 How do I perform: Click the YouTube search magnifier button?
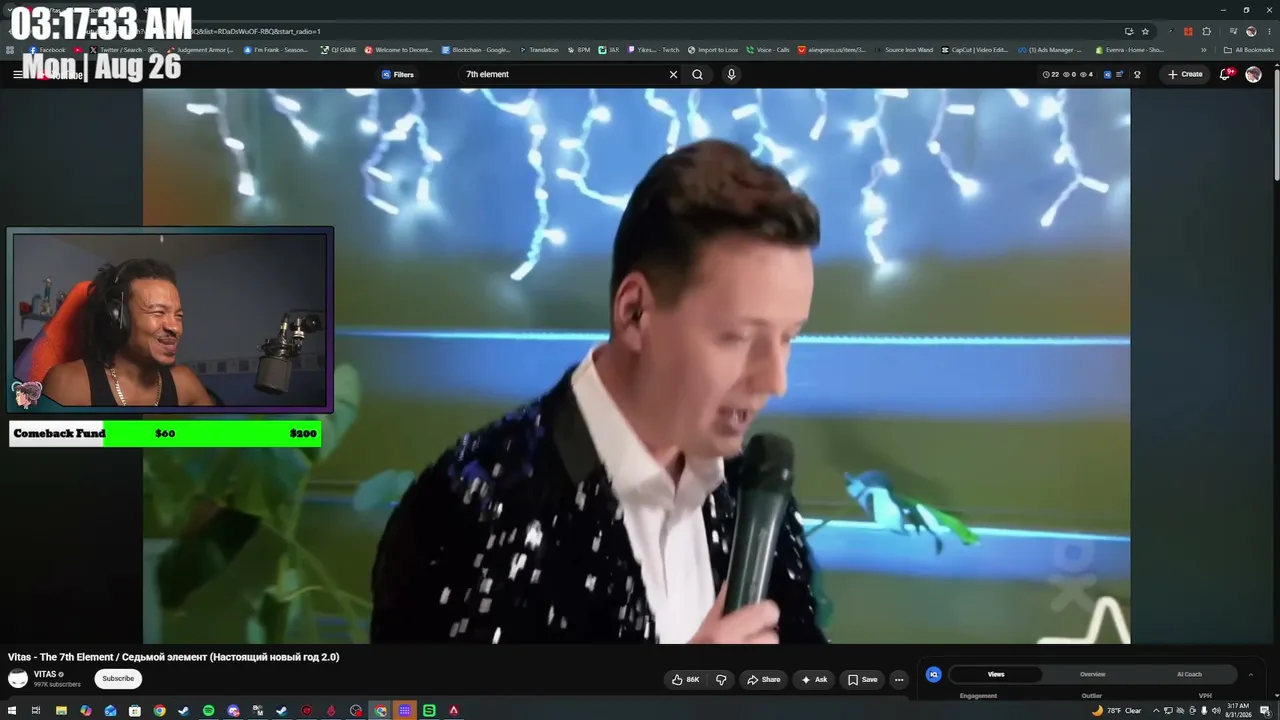(697, 74)
